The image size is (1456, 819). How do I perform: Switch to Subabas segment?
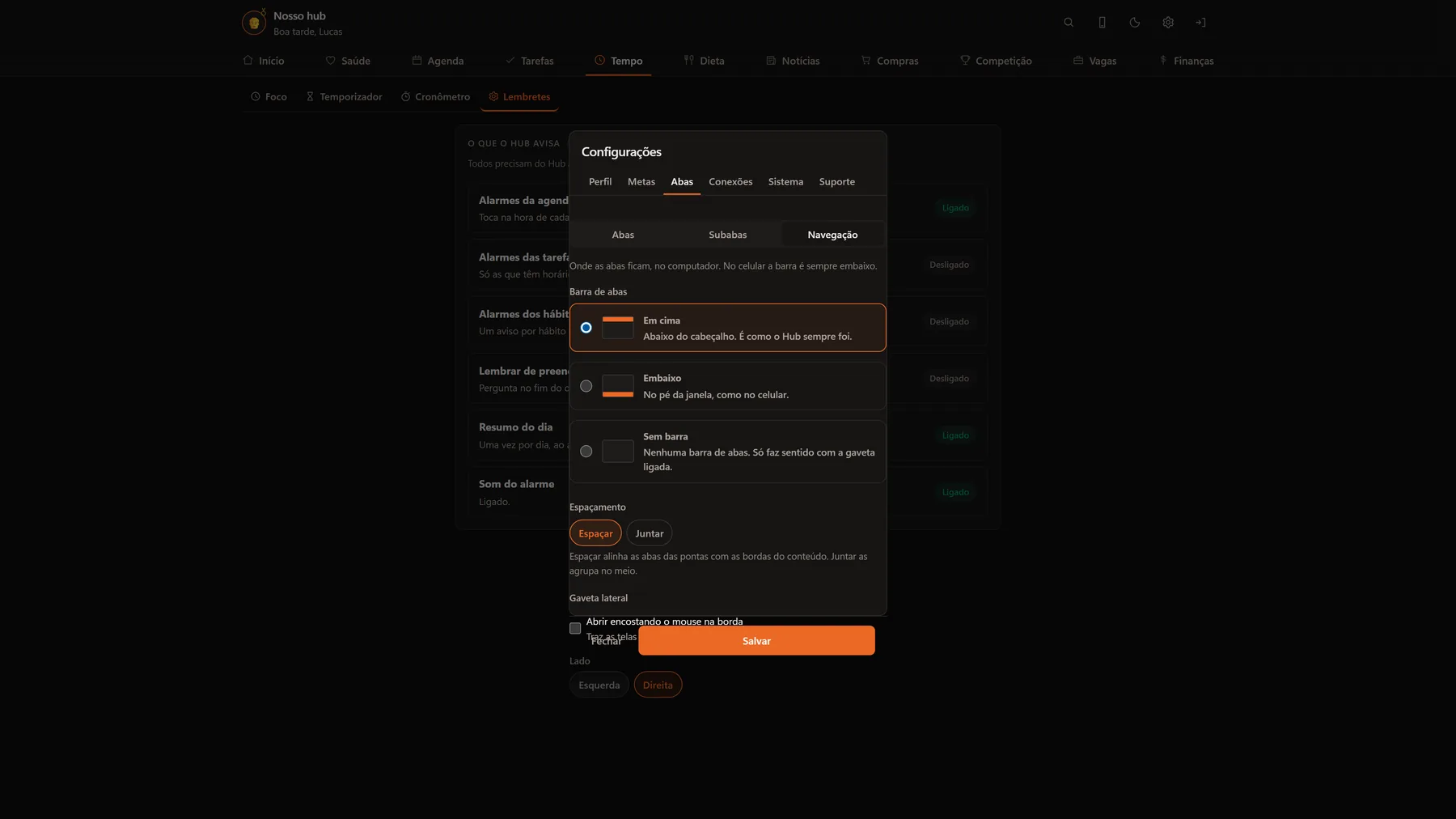pyautogui.click(x=728, y=235)
